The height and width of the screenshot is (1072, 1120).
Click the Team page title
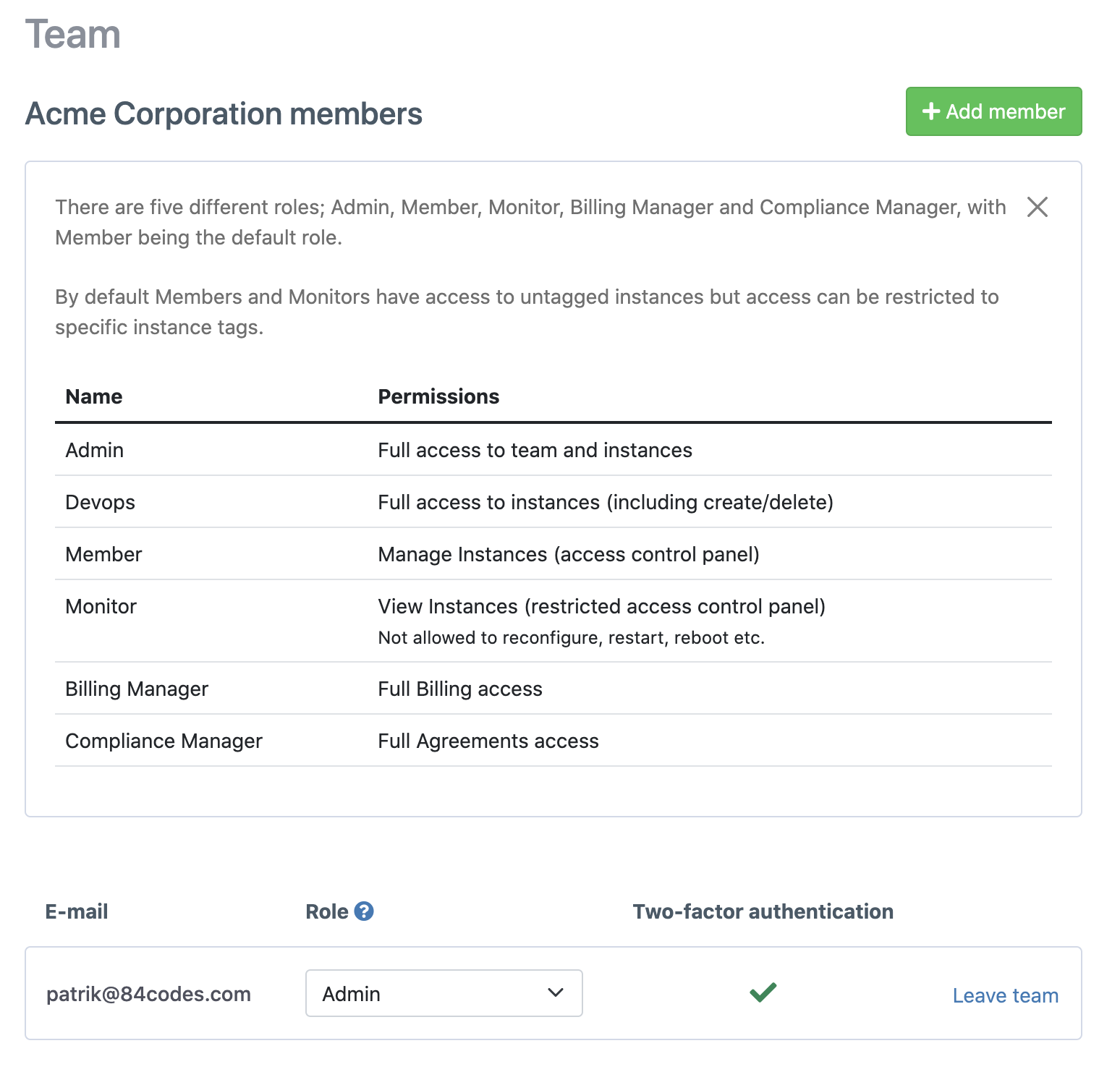[73, 34]
